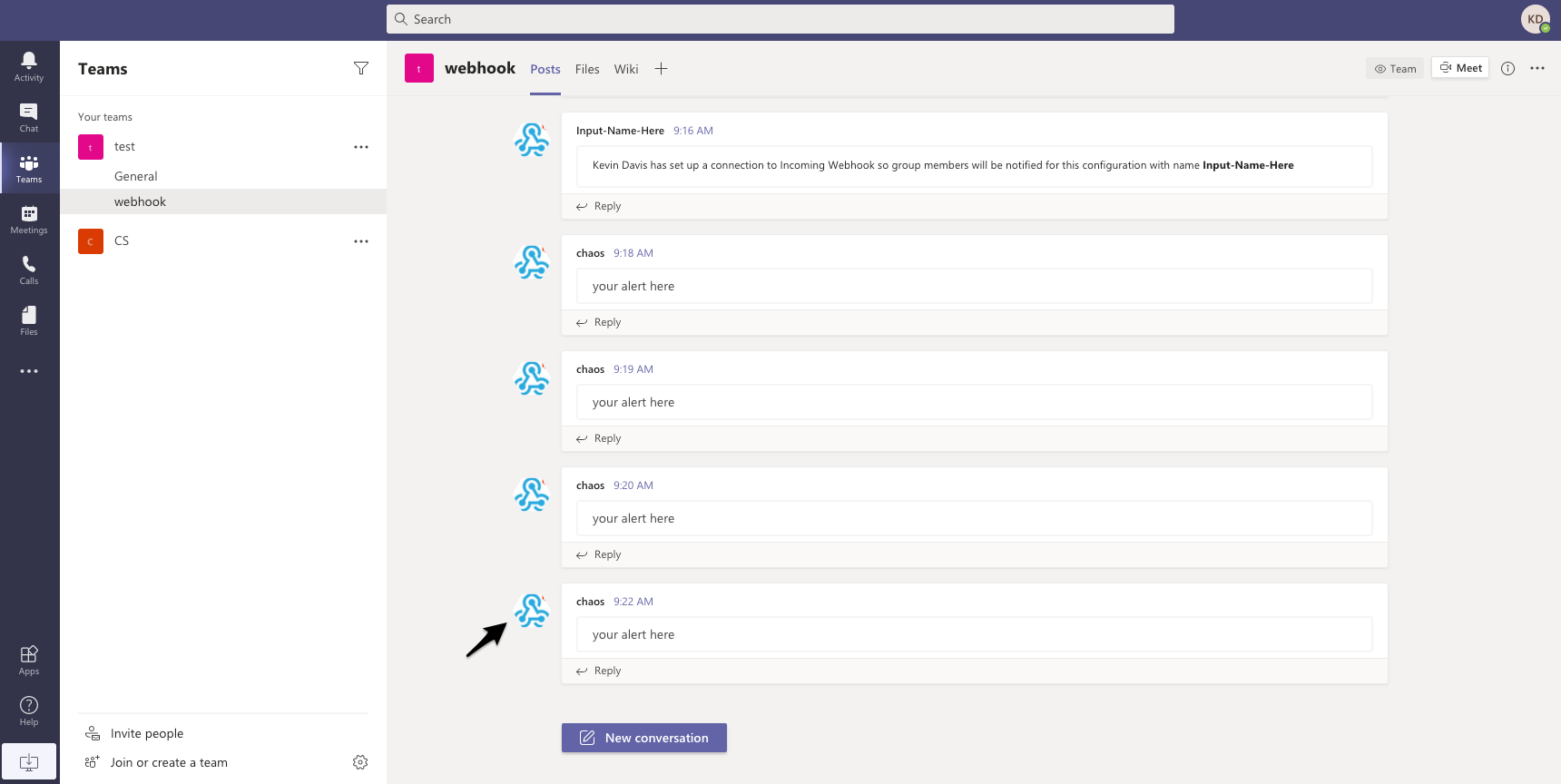Open the Calls section
Viewport: 1561px width, 784px height.
29,269
